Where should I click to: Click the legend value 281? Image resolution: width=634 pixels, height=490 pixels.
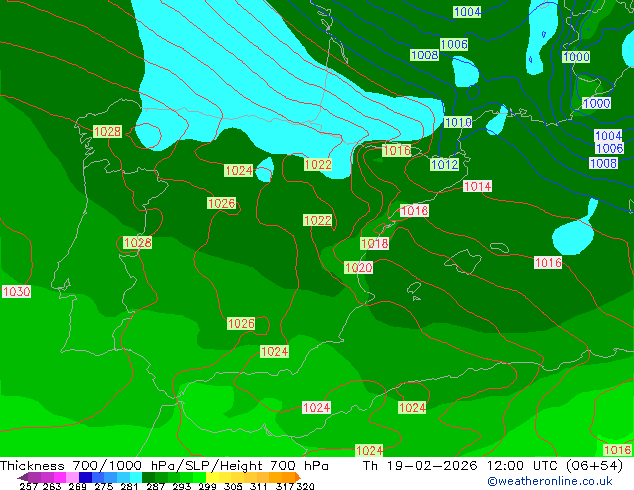[x=129, y=486]
